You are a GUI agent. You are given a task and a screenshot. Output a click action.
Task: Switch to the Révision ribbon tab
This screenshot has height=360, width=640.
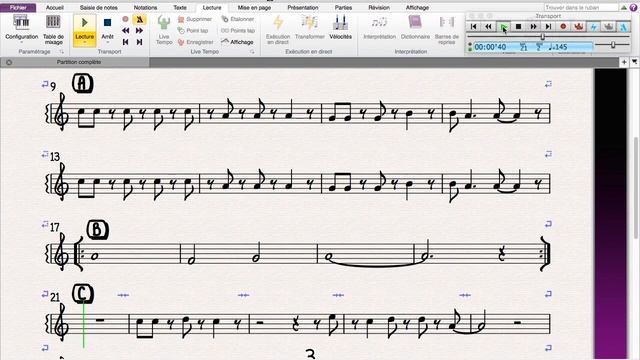[x=379, y=7]
